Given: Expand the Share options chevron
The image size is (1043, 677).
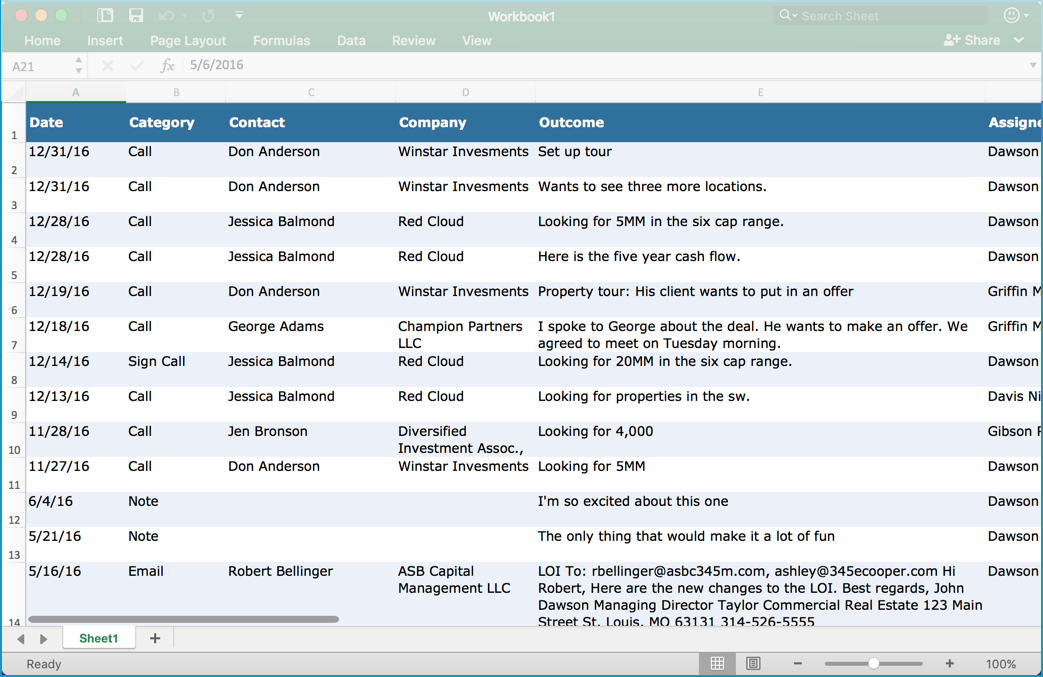Looking at the screenshot, I should pos(1018,40).
